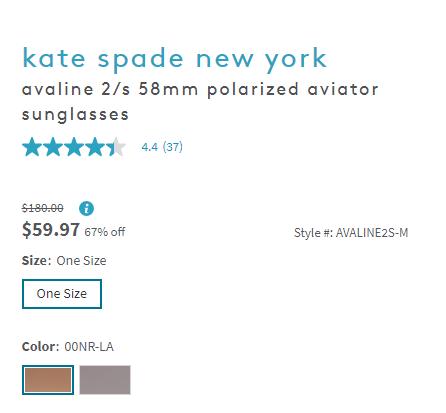446x413 pixels.
Task: Click the half-filled fifth rating star
Action: coord(116,147)
